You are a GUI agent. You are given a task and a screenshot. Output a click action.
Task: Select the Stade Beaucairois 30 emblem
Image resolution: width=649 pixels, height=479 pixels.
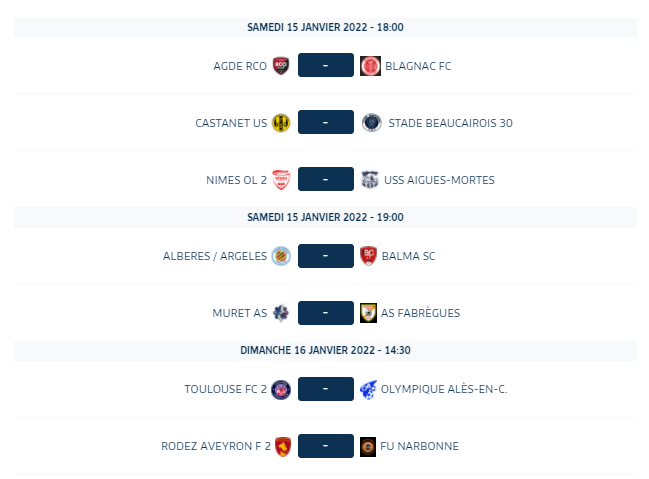[x=371, y=123]
